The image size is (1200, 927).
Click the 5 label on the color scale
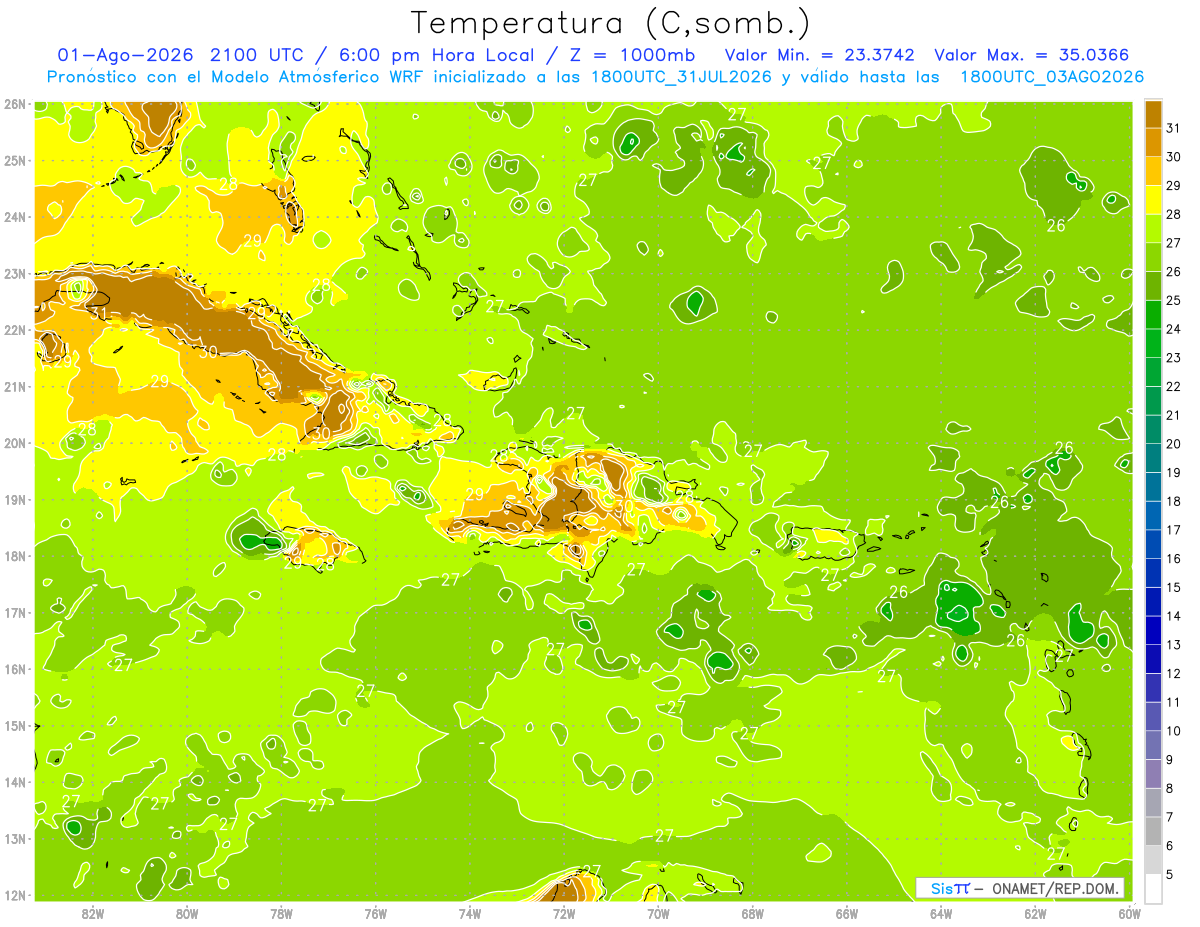(x=1169, y=874)
